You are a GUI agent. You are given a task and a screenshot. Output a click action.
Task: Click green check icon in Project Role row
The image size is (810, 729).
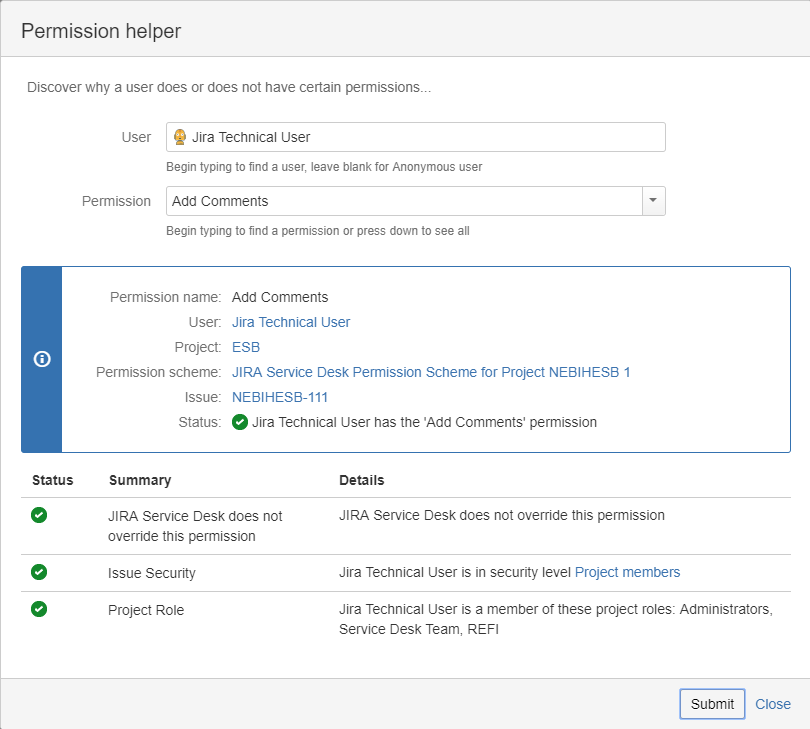click(39, 609)
